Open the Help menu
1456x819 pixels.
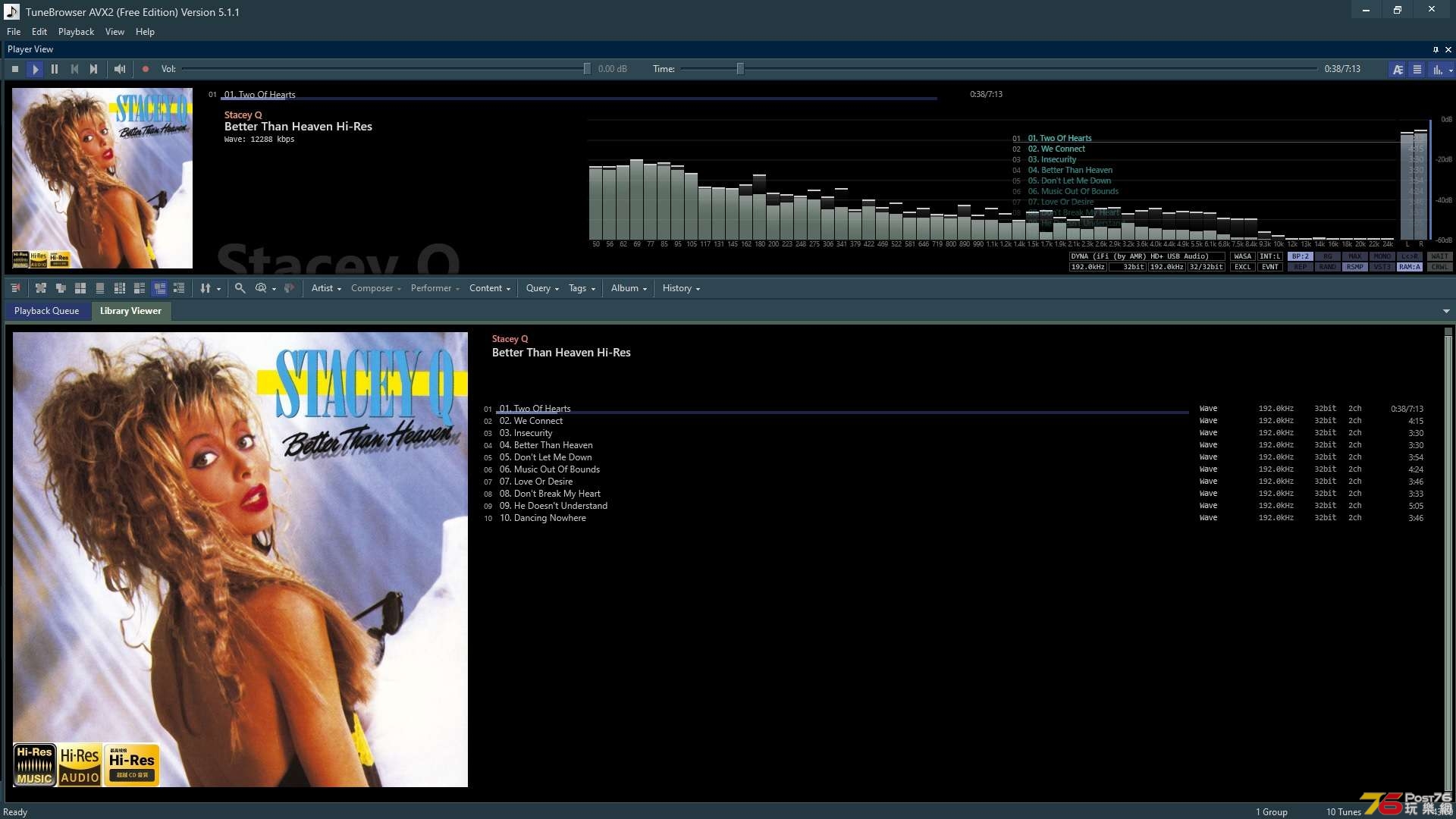145,32
